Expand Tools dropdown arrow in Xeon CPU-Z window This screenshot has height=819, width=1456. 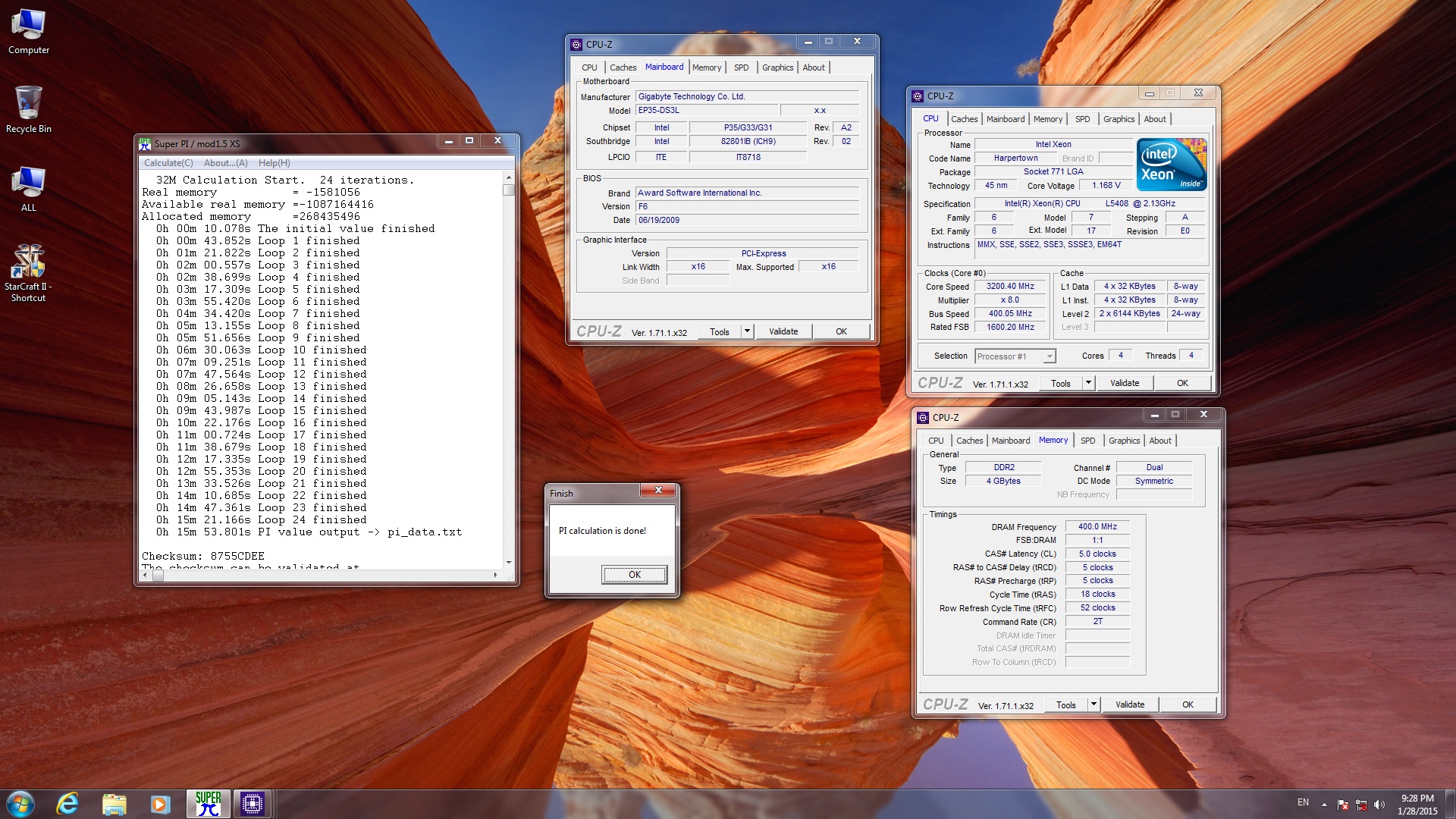pos(1088,383)
